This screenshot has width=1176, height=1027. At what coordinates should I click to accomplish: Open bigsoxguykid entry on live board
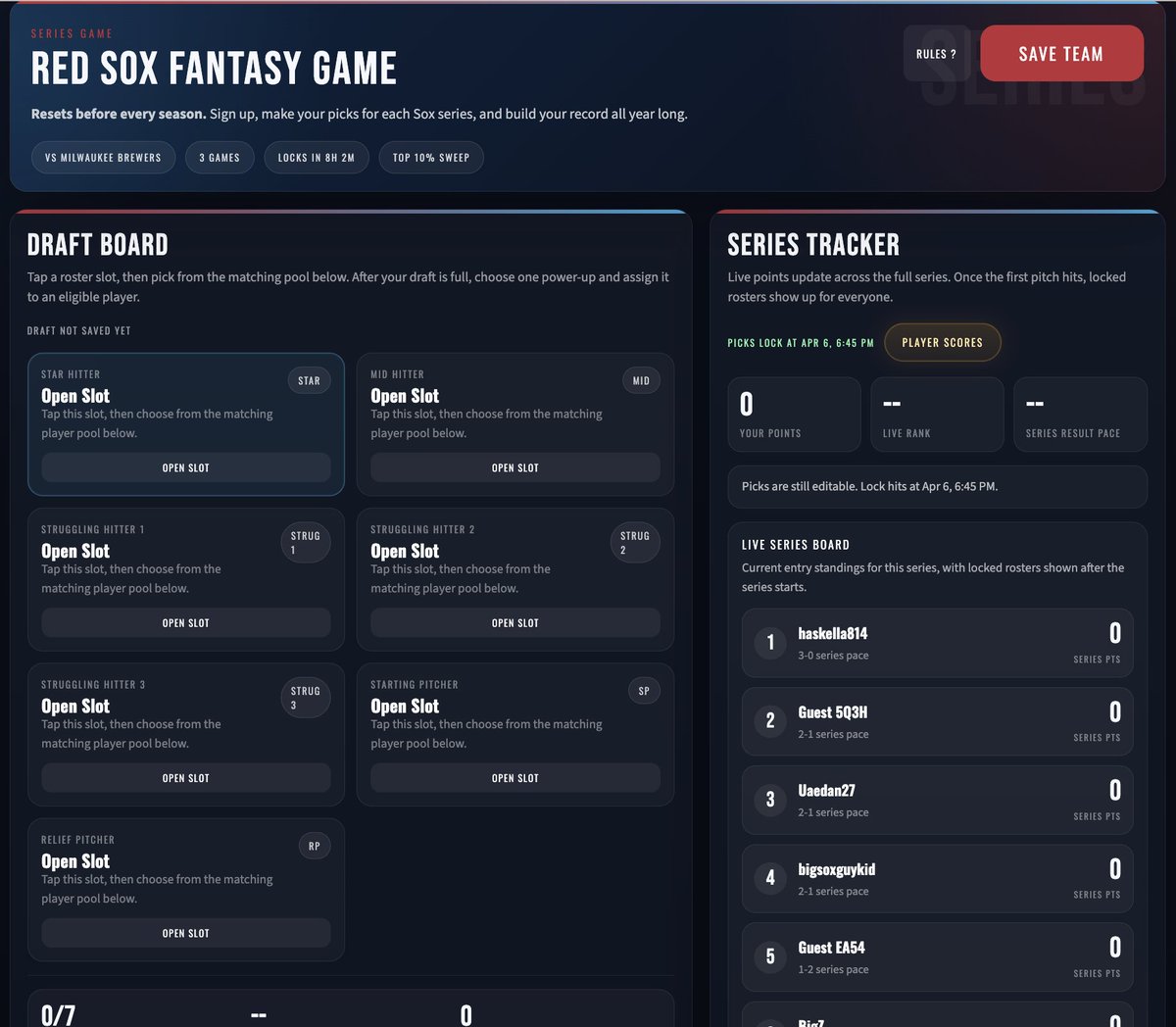tap(937, 878)
